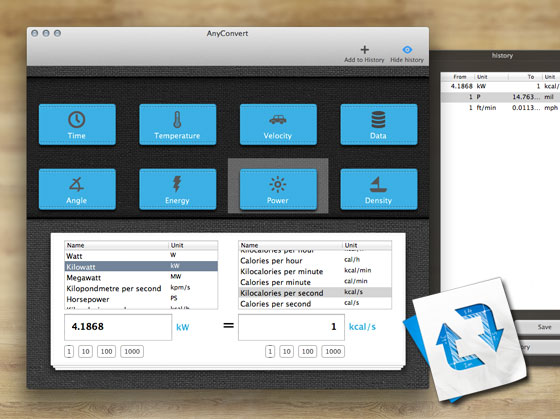Click the Name column header in target list
560x419 pixels.
[290, 245]
